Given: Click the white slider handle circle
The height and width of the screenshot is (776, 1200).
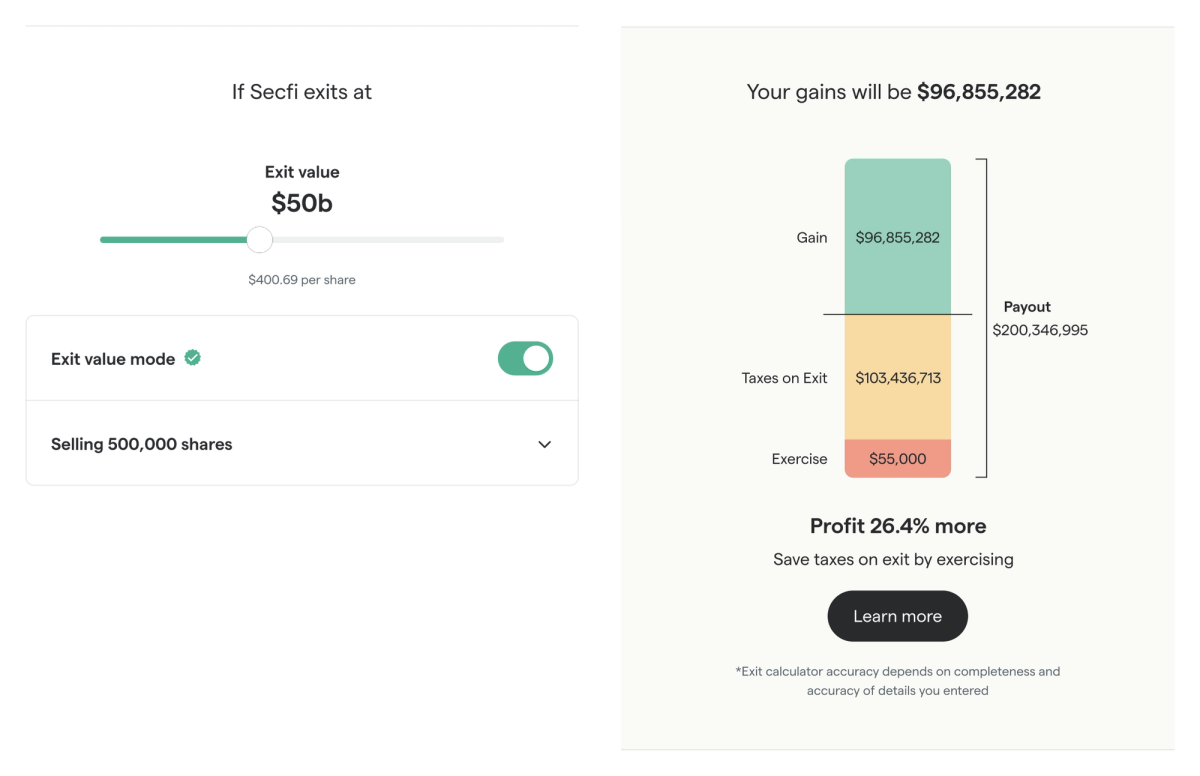Looking at the screenshot, I should pos(259,240).
